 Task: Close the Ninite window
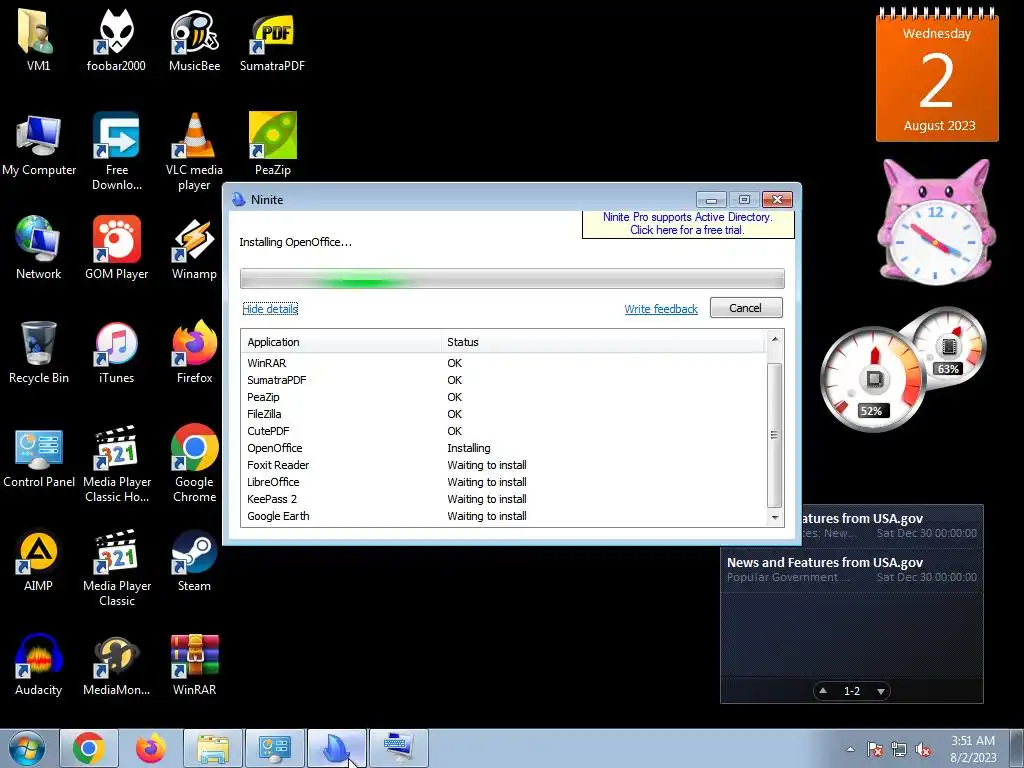click(x=777, y=199)
